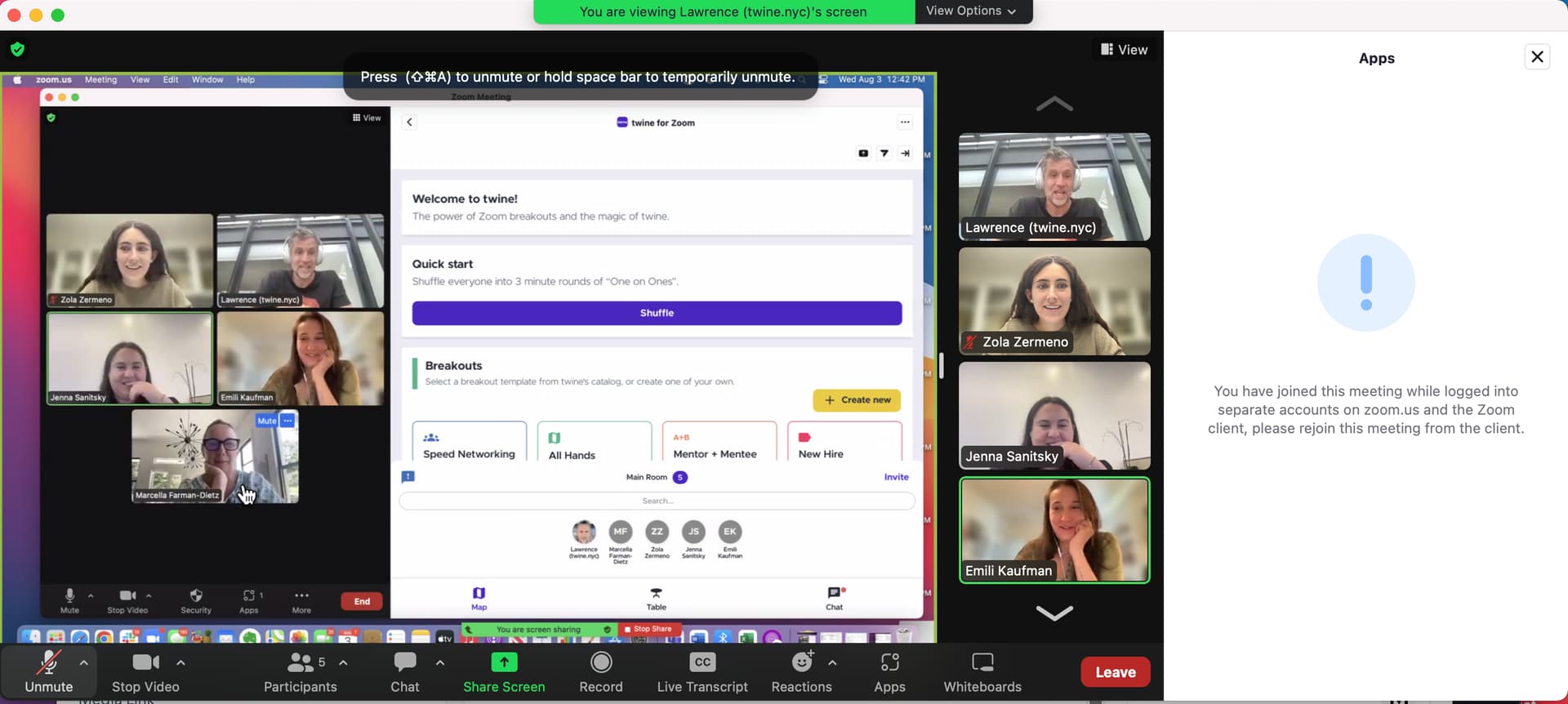This screenshot has height=704, width=1568.
Task: Open the ellipsis menu on Marcella's video
Action: [x=287, y=421]
